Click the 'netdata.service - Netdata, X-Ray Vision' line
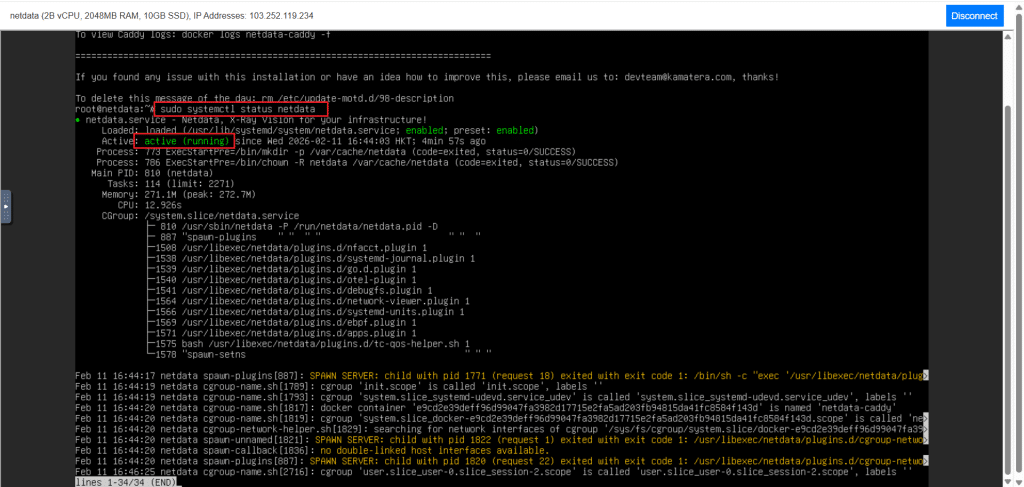This screenshot has width=1024, height=487. (x=251, y=120)
